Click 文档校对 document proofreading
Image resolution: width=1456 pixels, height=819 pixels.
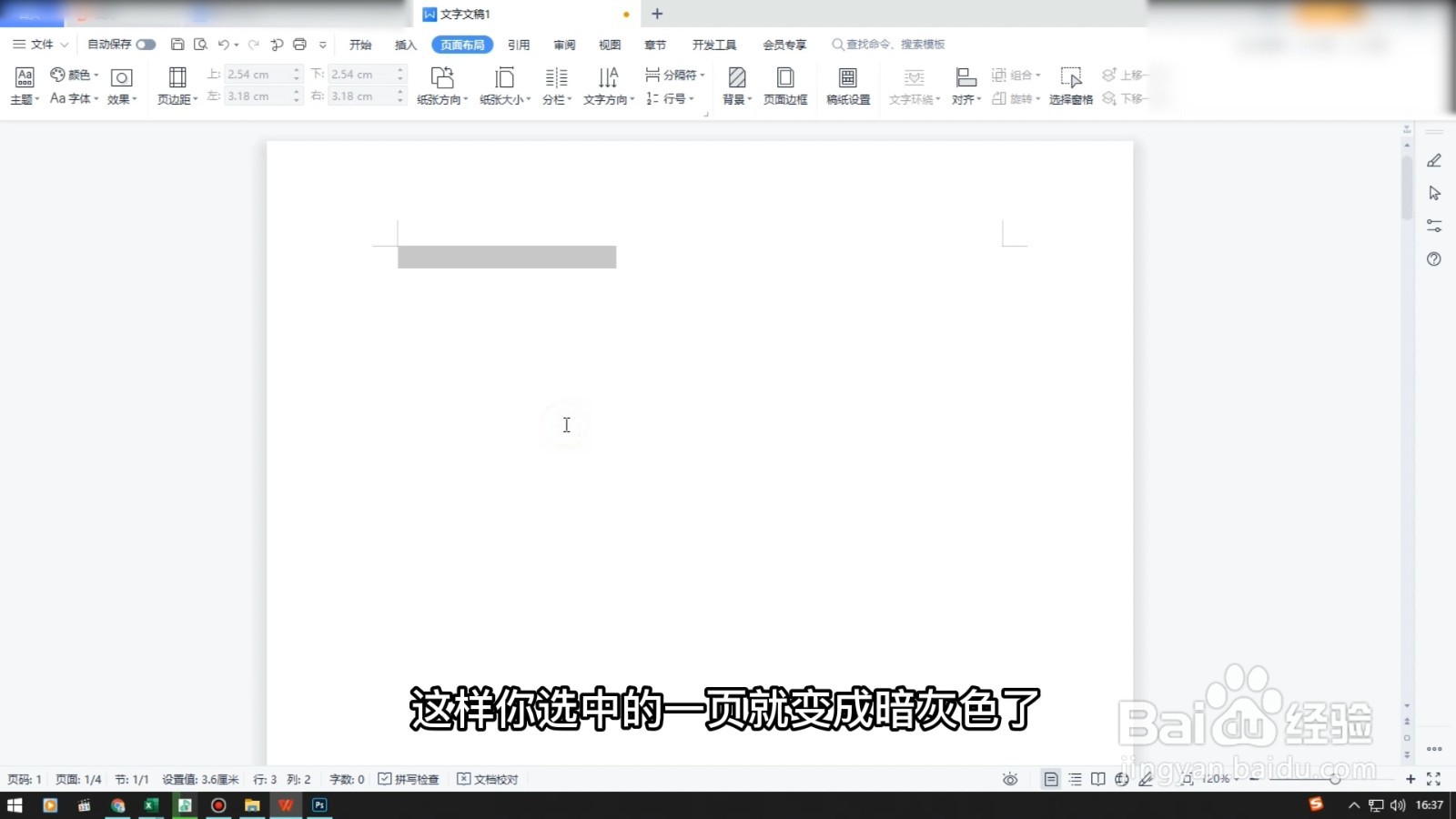pos(488,779)
